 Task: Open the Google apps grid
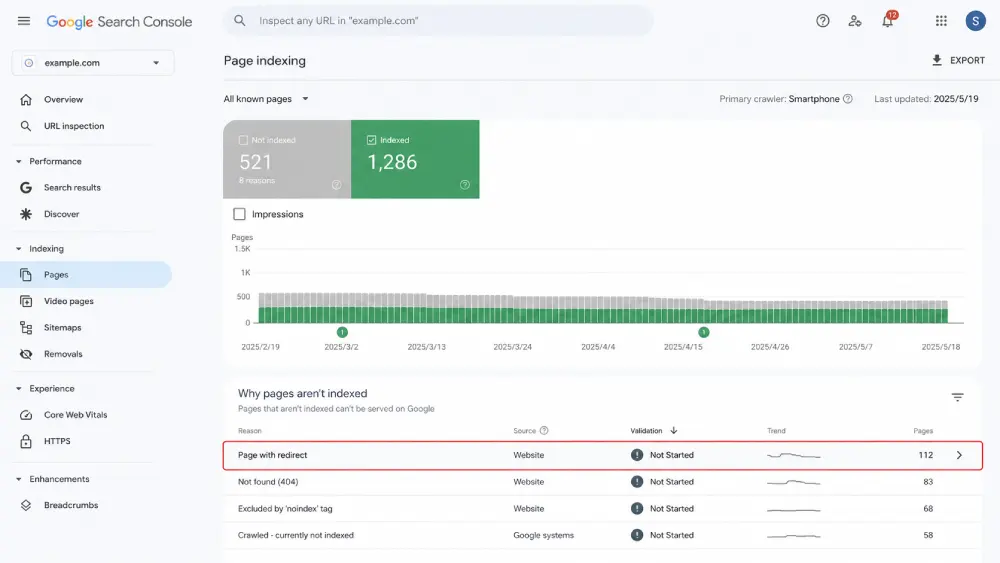[941, 21]
